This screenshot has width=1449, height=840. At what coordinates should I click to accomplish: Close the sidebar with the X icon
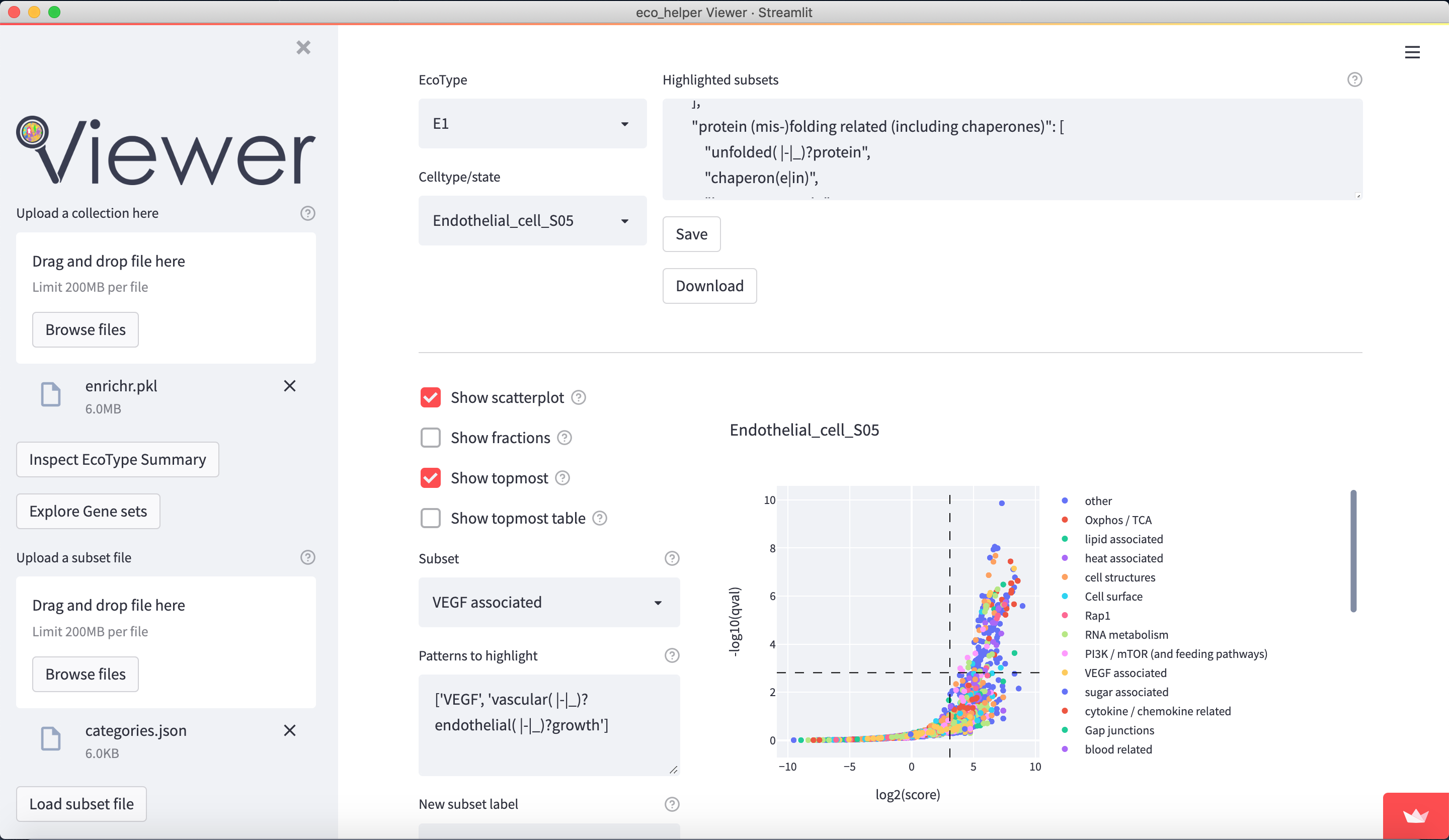[x=303, y=47]
